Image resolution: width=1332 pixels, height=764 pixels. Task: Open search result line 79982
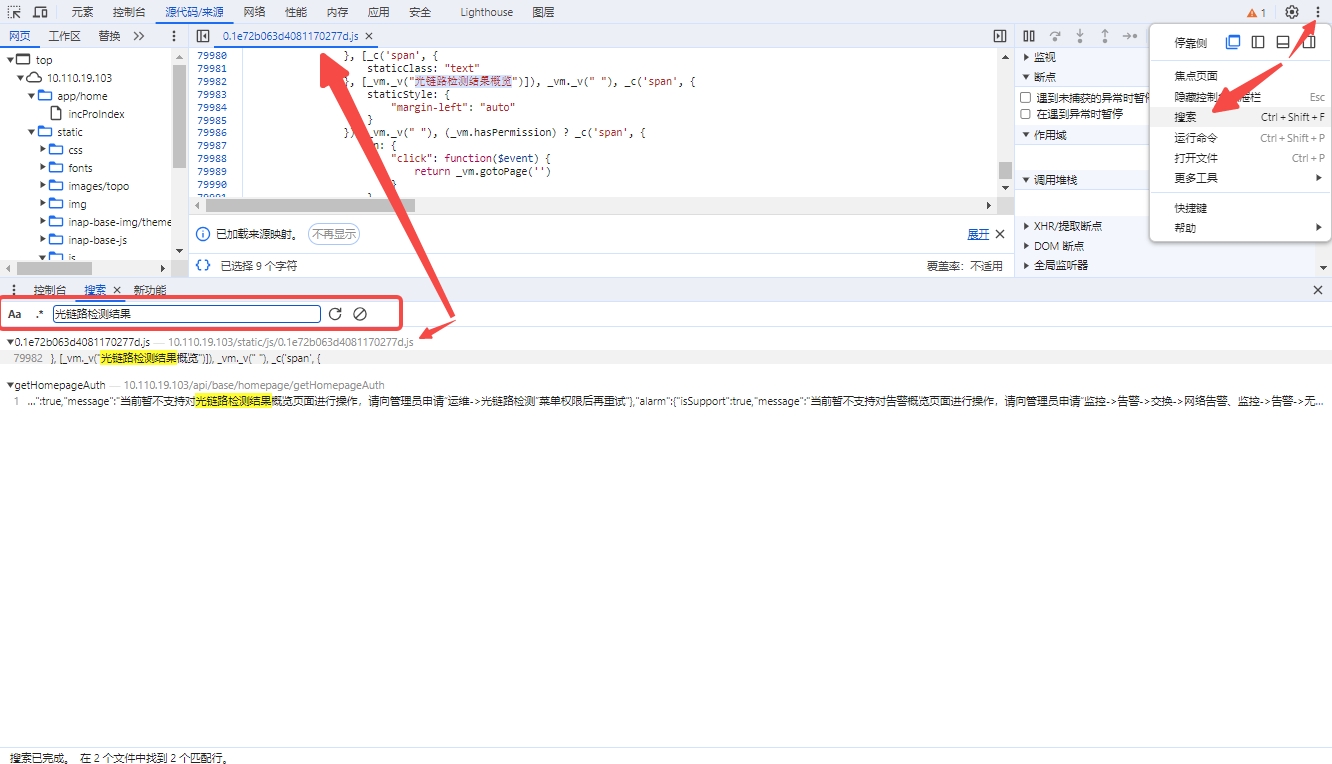pyautogui.click(x=666, y=357)
